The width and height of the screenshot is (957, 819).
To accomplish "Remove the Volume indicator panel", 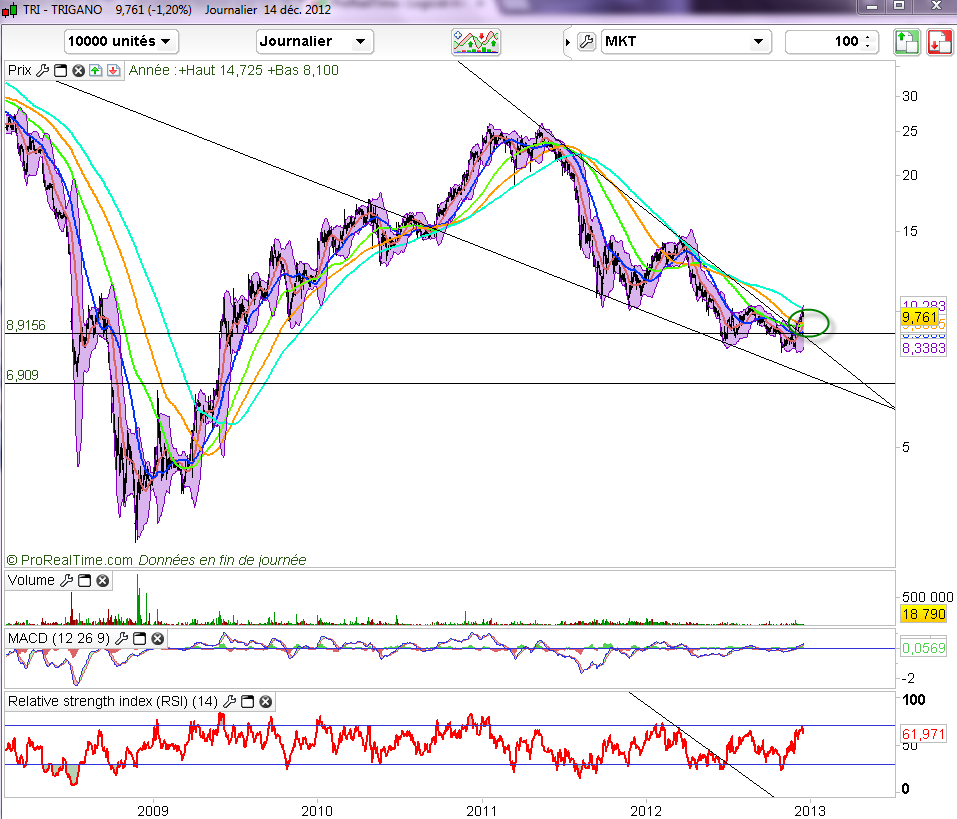I will click(102, 580).
